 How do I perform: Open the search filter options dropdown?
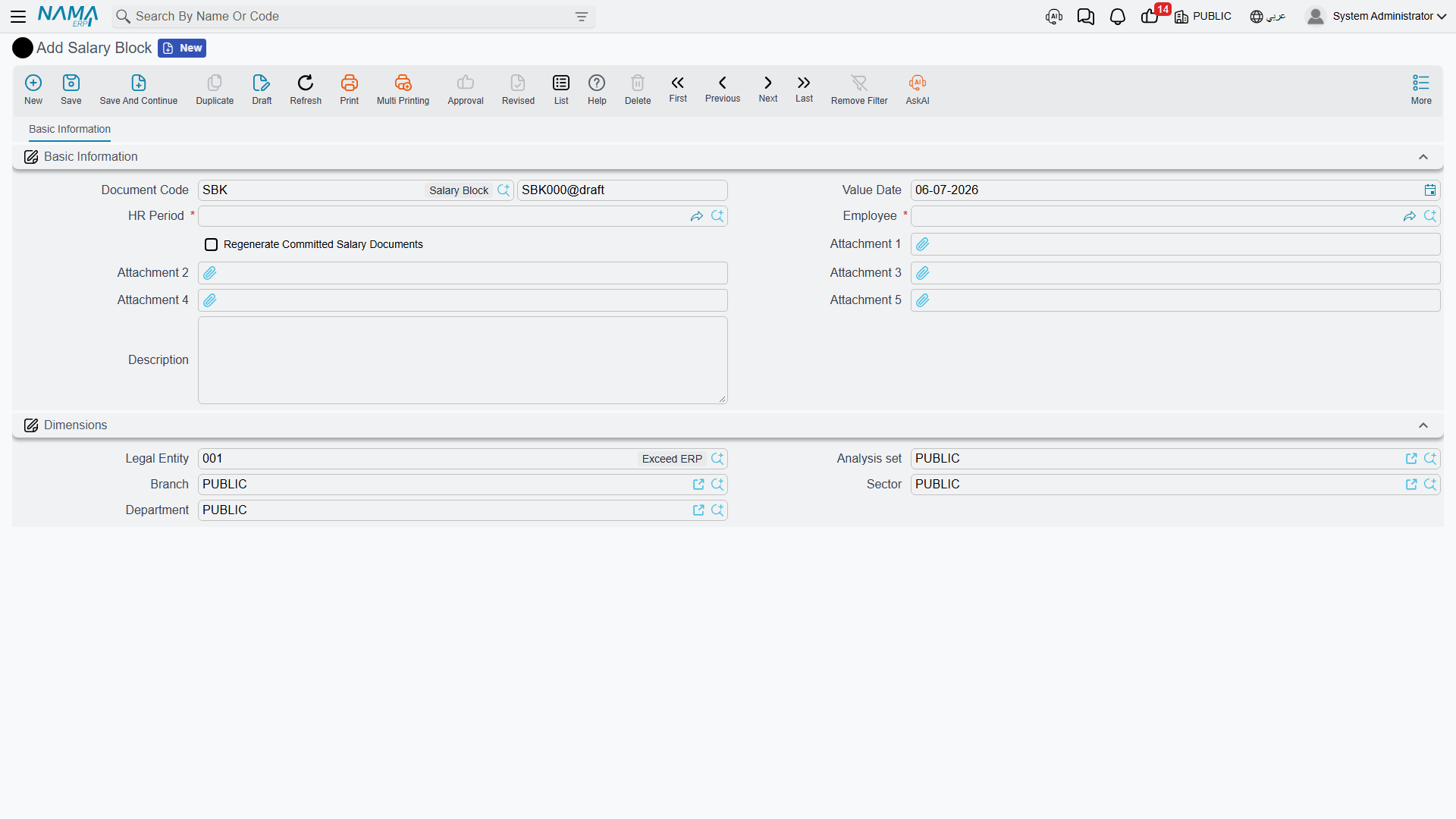[582, 17]
